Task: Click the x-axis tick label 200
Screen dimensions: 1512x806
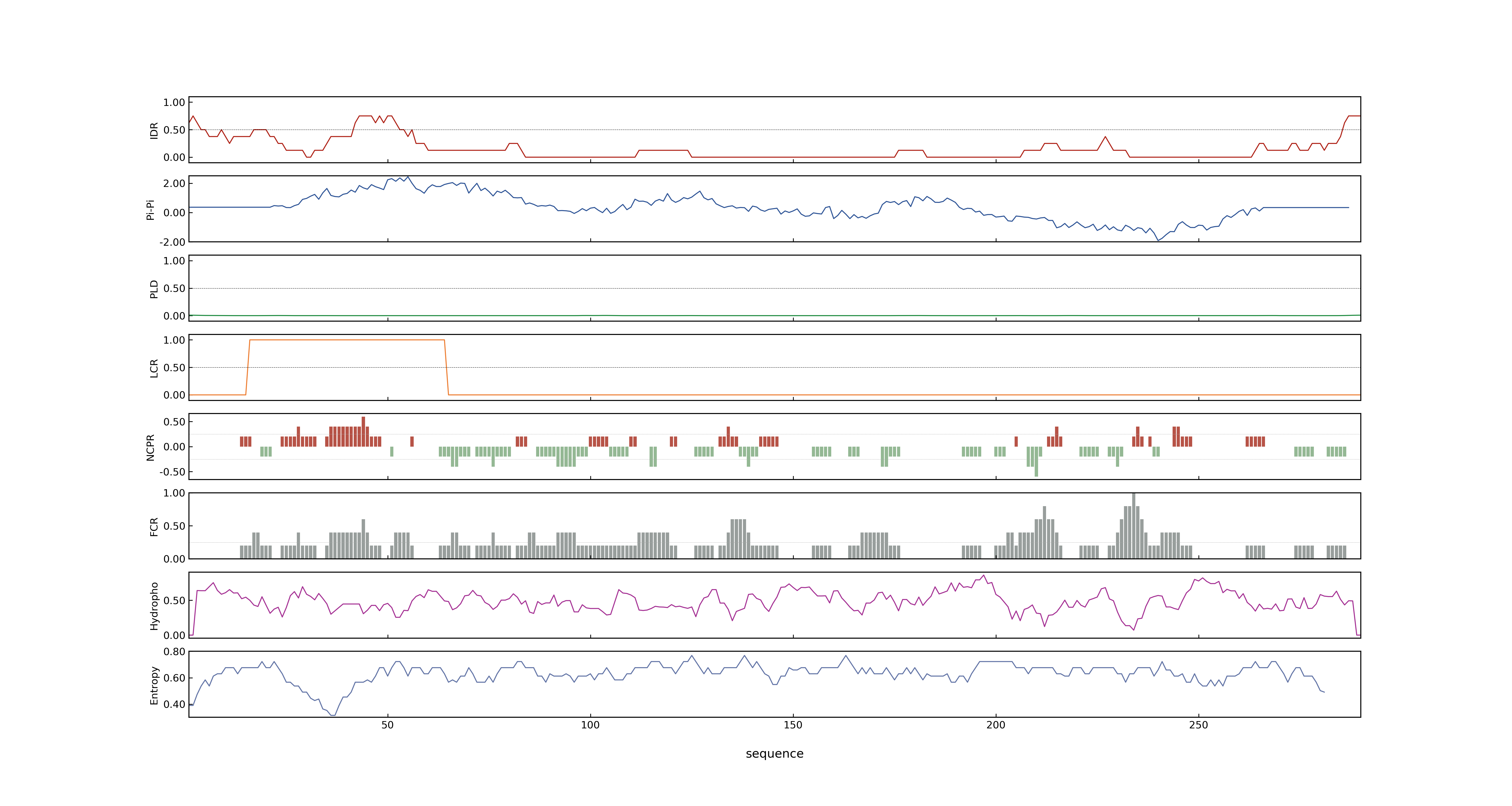Action: tap(996, 725)
